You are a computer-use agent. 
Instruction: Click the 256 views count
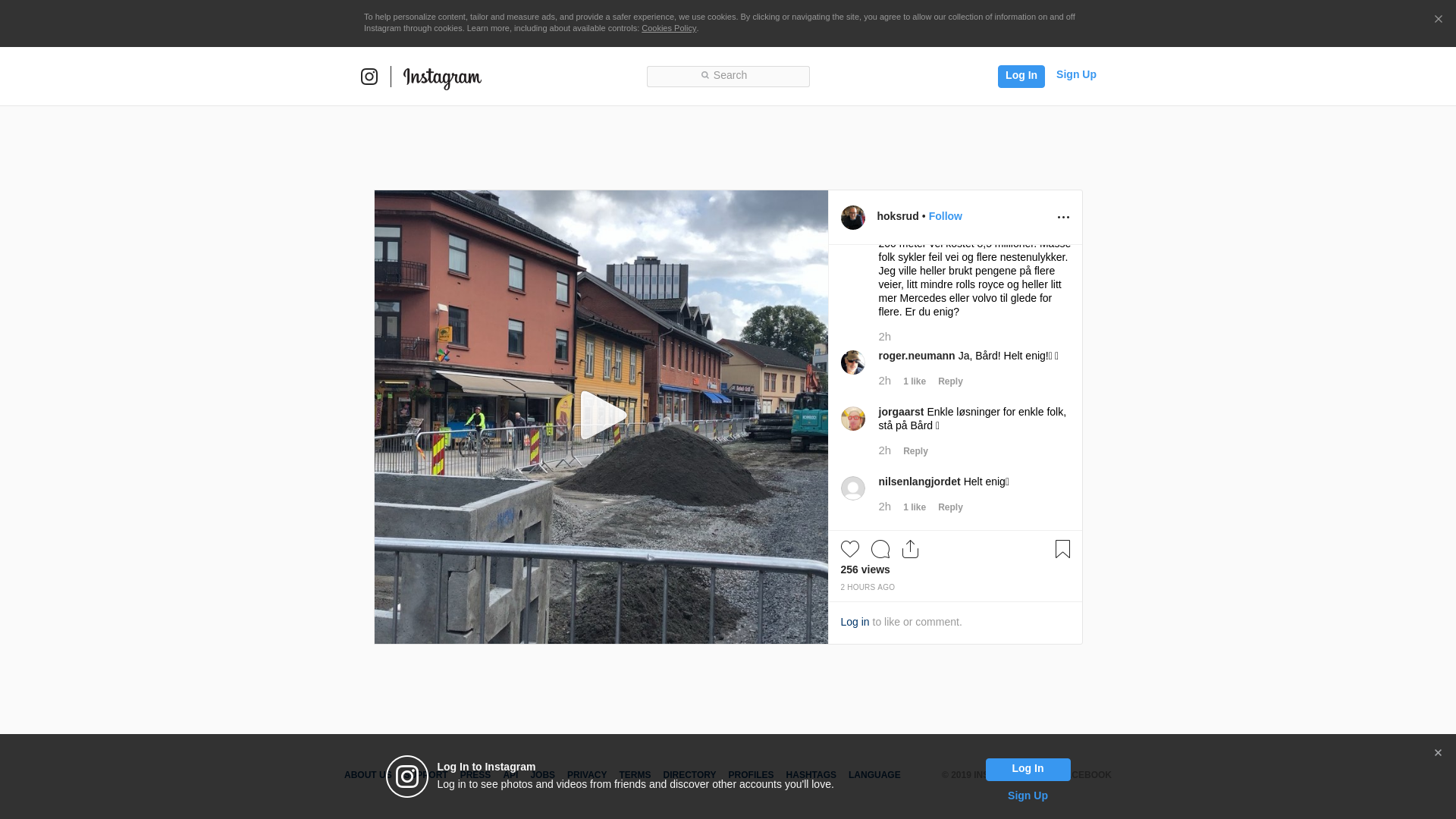pyautogui.click(x=865, y=570)
